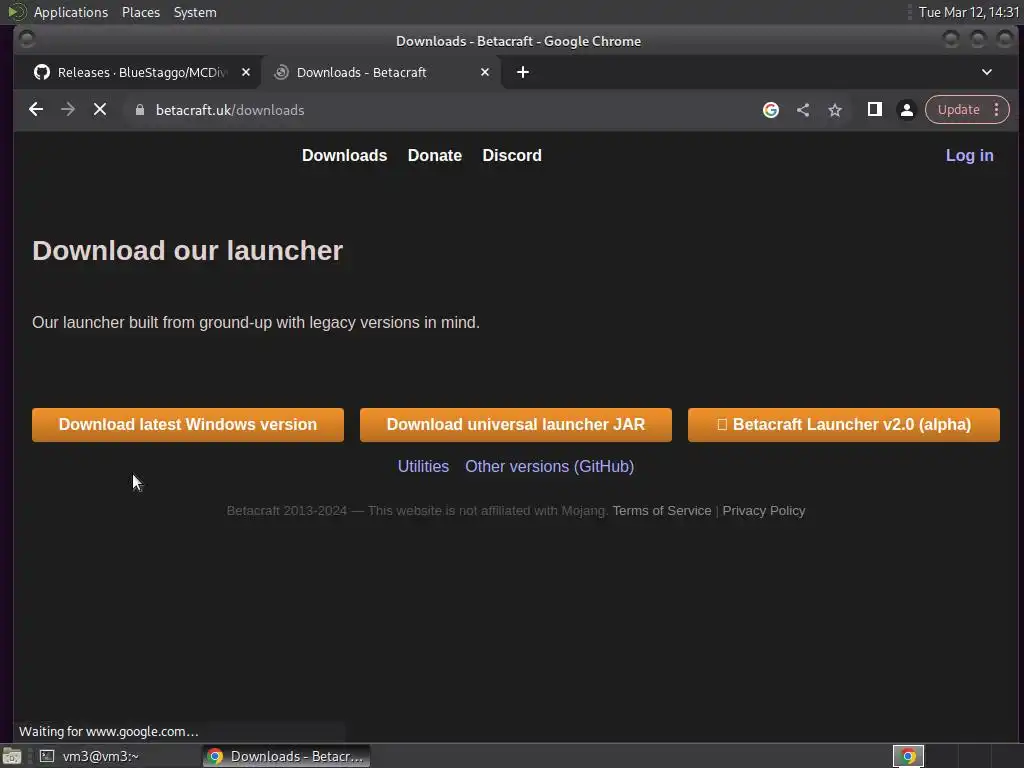Image resolution: width=1024 pixels, height=768 pixels.
Task: Click show desktop icon in taskbar
Action: [x=12, y=756]
